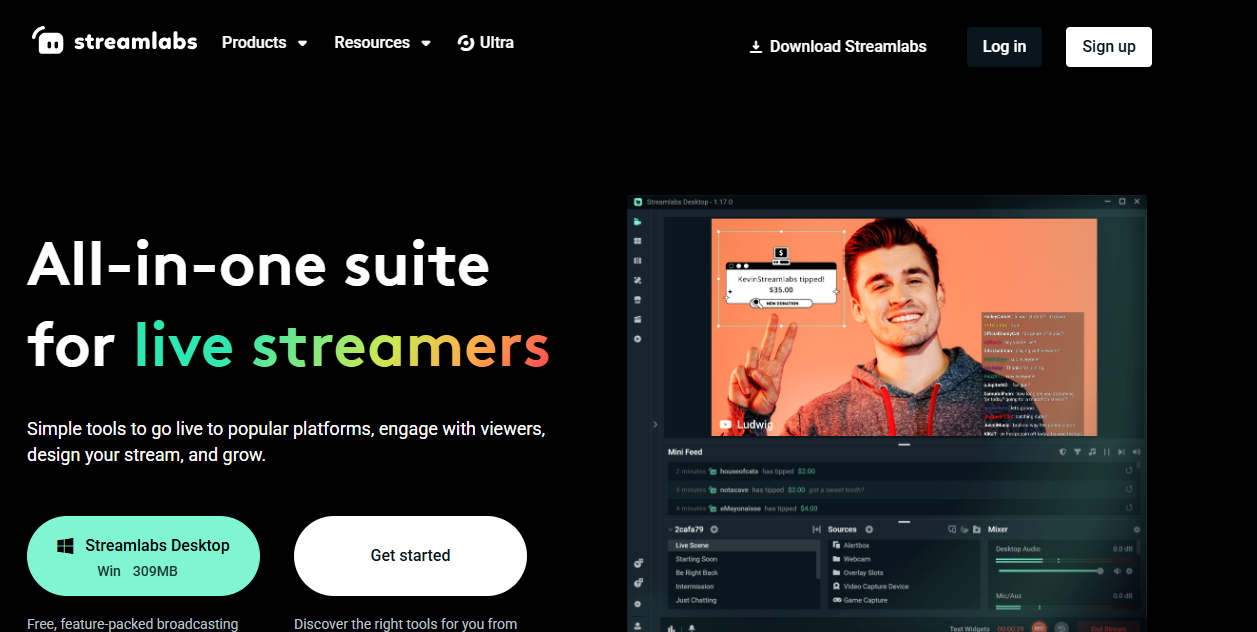The height and width of the screenshot is (632, 1257).
Task: Click the round disc icon in the app sidebar
Action: click(x=637, y=339)
